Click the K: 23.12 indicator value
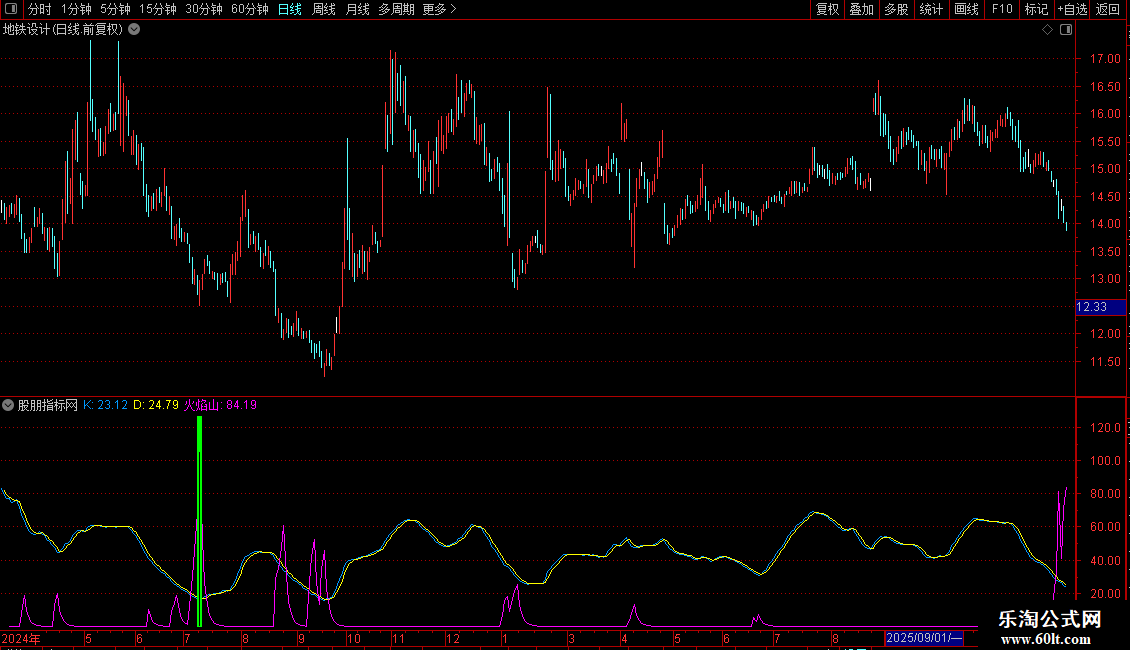1130x650 pixels. coord(105,405)
